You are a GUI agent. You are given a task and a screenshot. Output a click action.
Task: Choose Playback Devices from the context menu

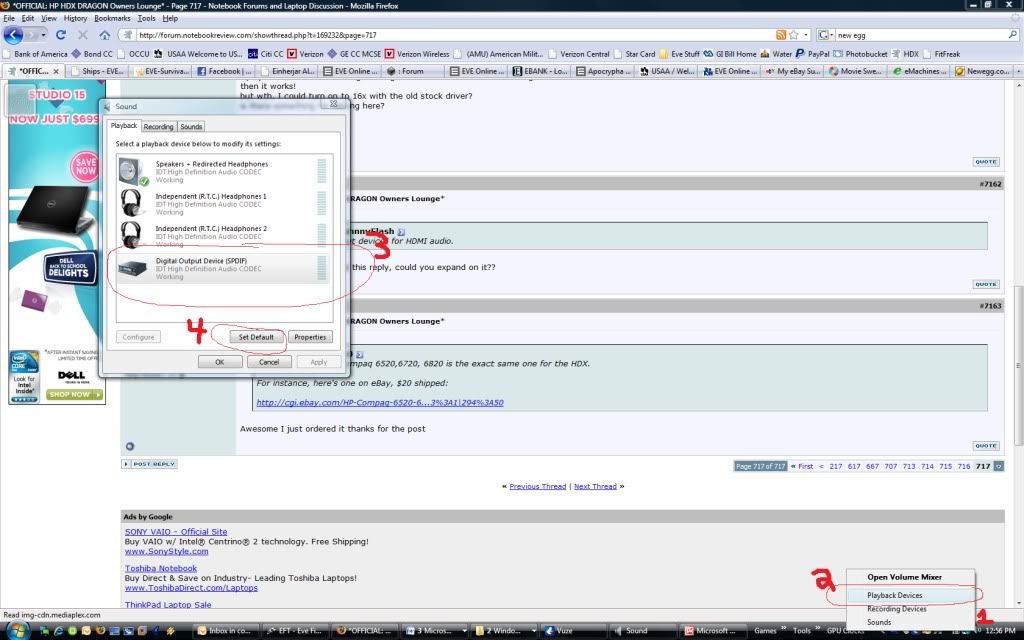894,595
